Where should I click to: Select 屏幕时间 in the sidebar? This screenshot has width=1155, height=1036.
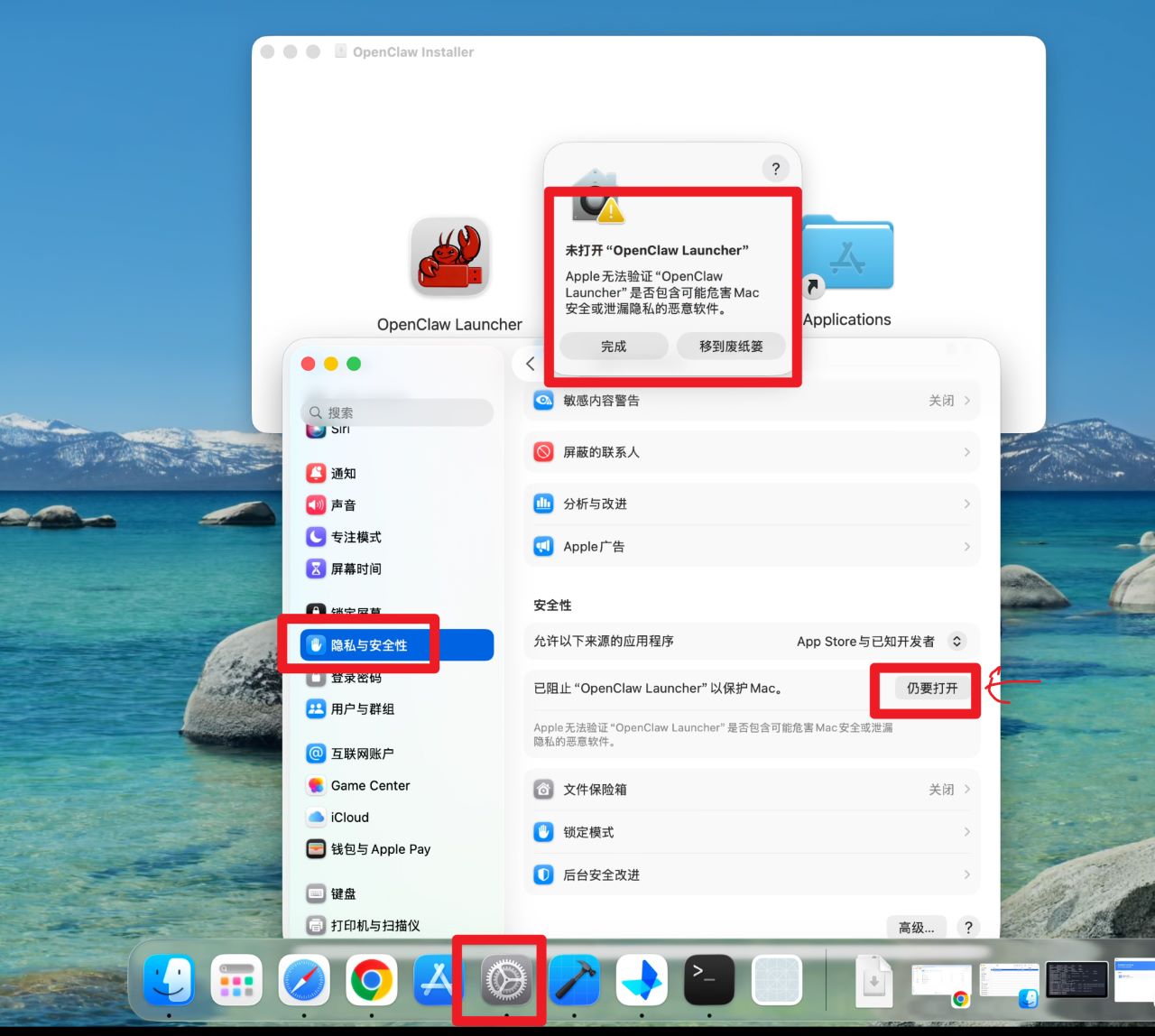[356, 569]
